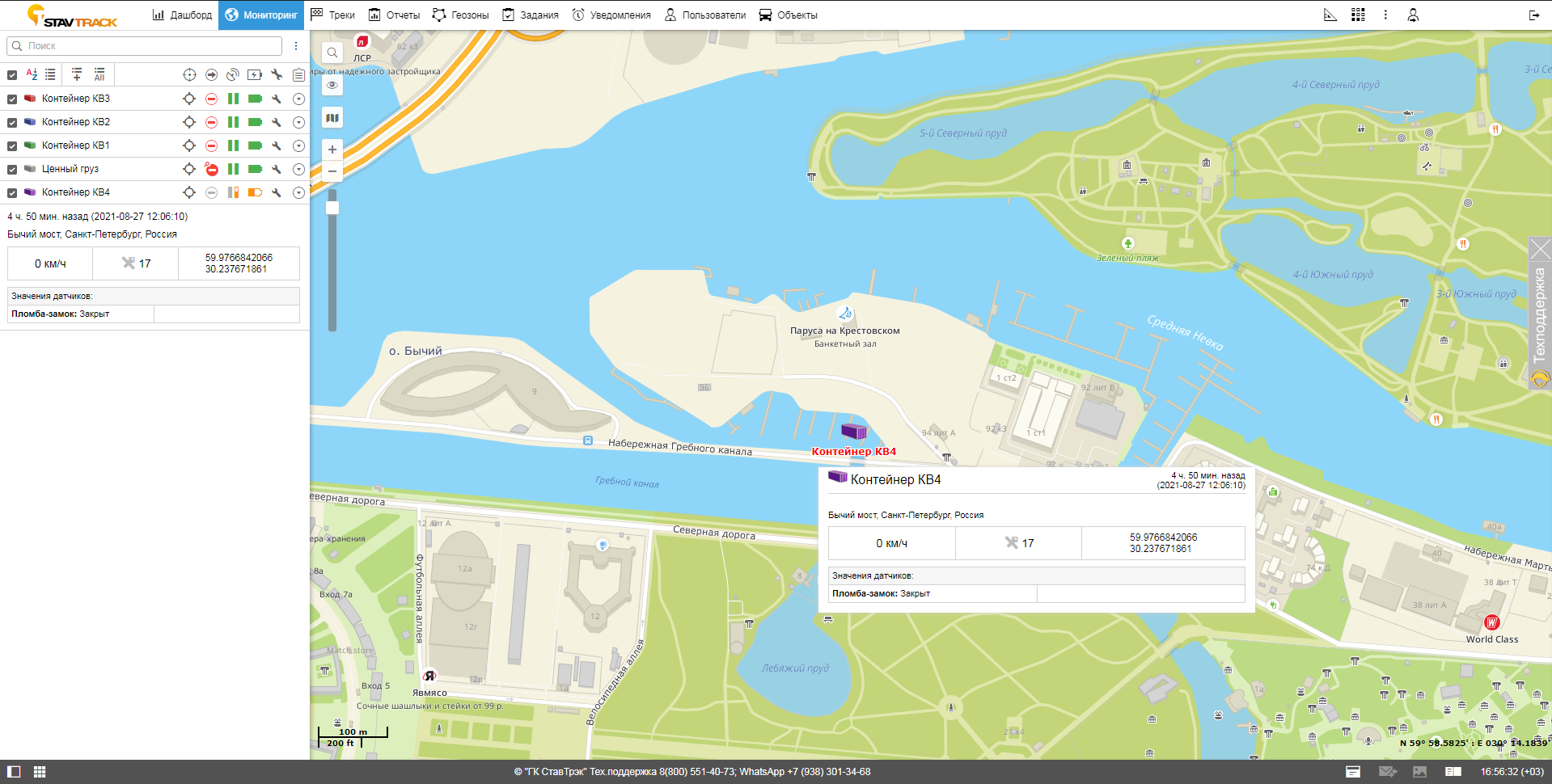Sort the object list alphabetically

pyautogui.click(x=32, y=74)
